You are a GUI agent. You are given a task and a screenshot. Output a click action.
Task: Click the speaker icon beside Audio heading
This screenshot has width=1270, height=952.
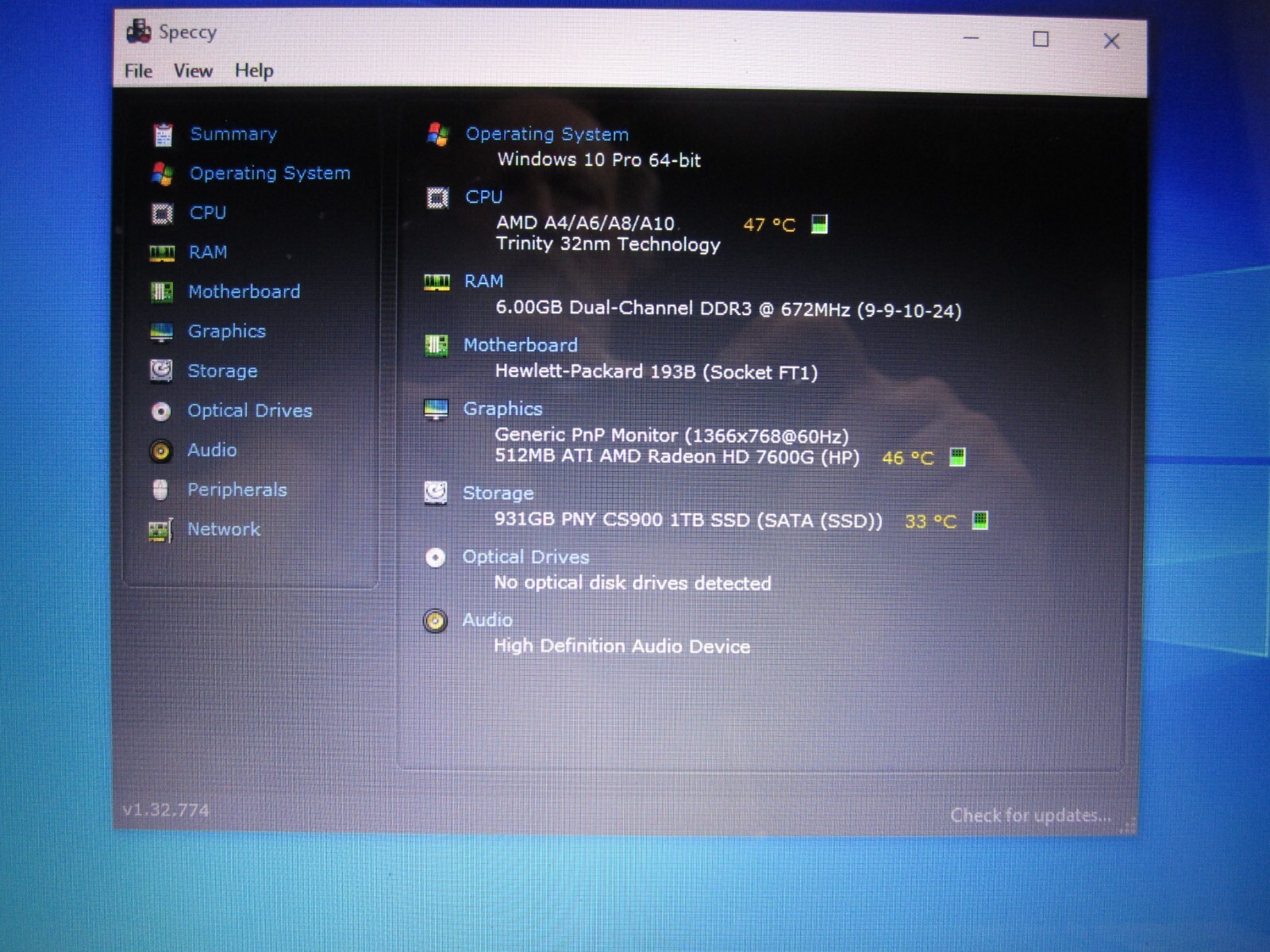coord(435,620)
